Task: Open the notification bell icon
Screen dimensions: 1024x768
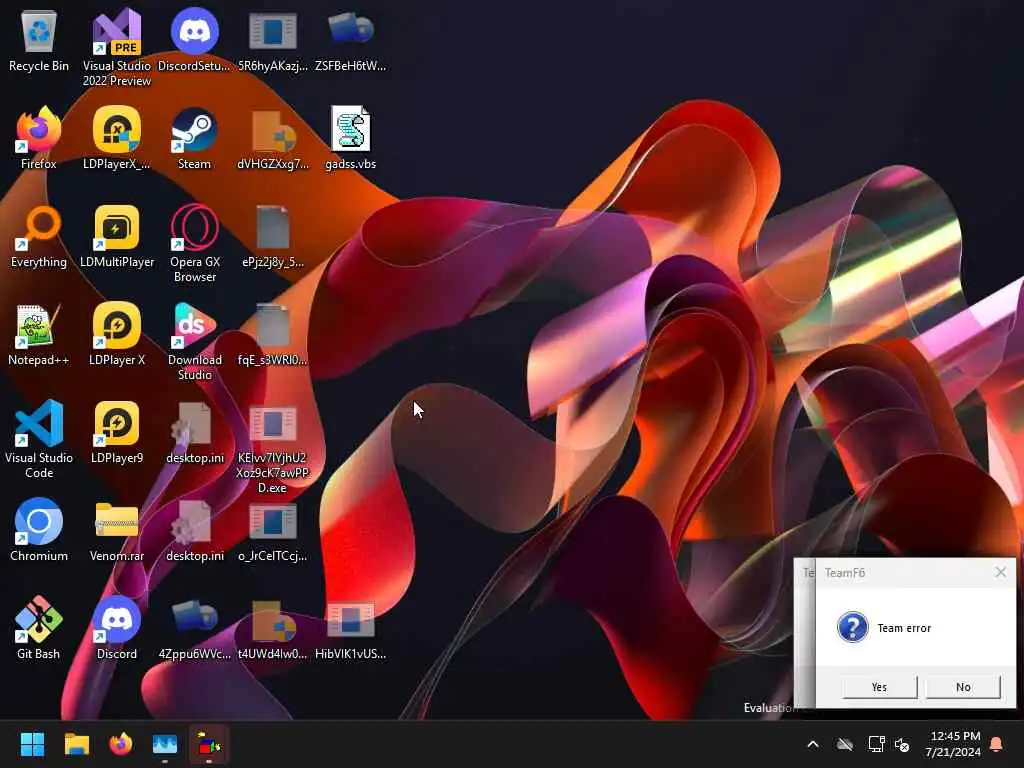Action: click(x=997, y=744)
